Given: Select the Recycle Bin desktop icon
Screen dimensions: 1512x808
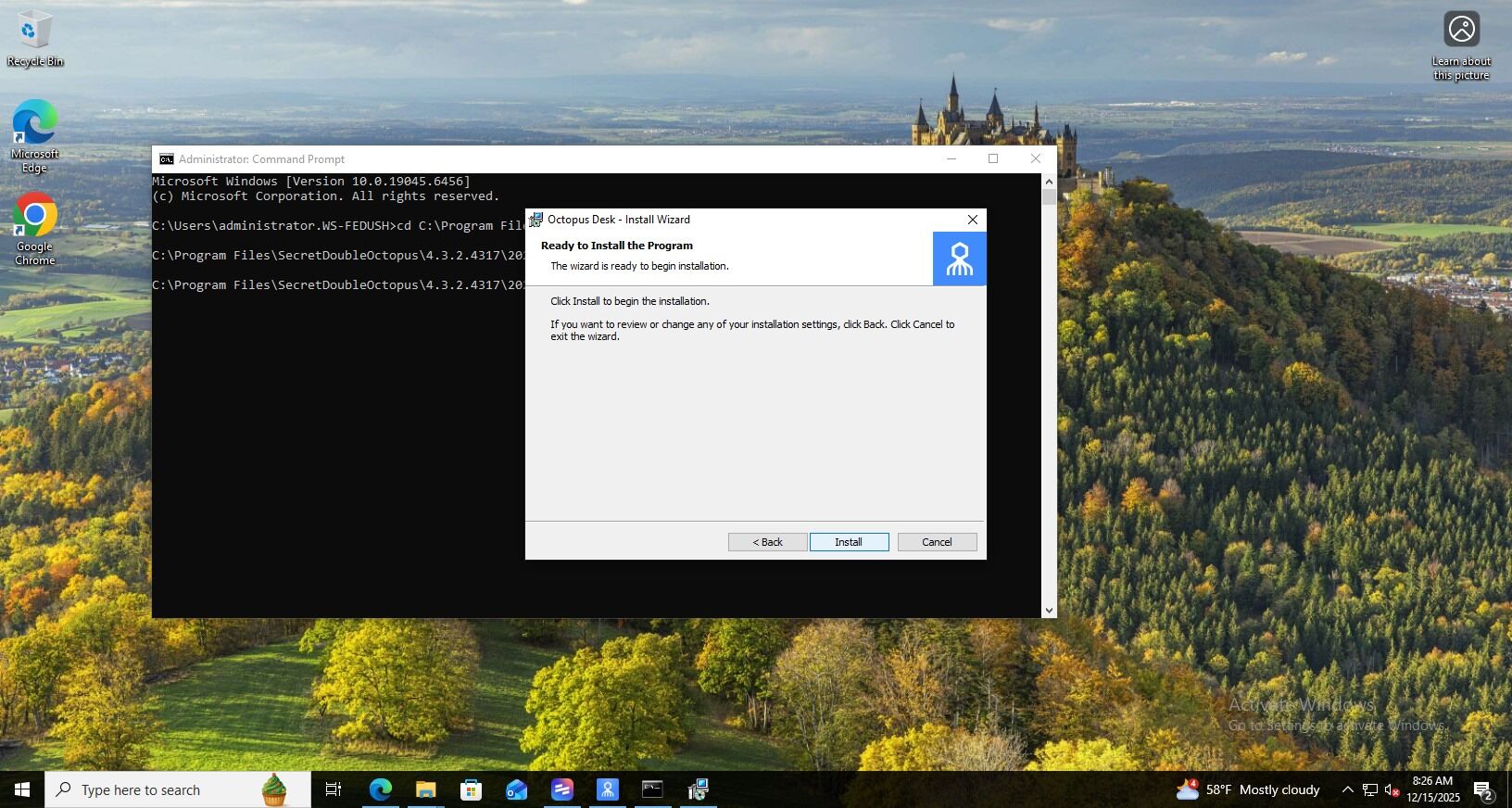Looking at the screenshot, I should 35,39.
